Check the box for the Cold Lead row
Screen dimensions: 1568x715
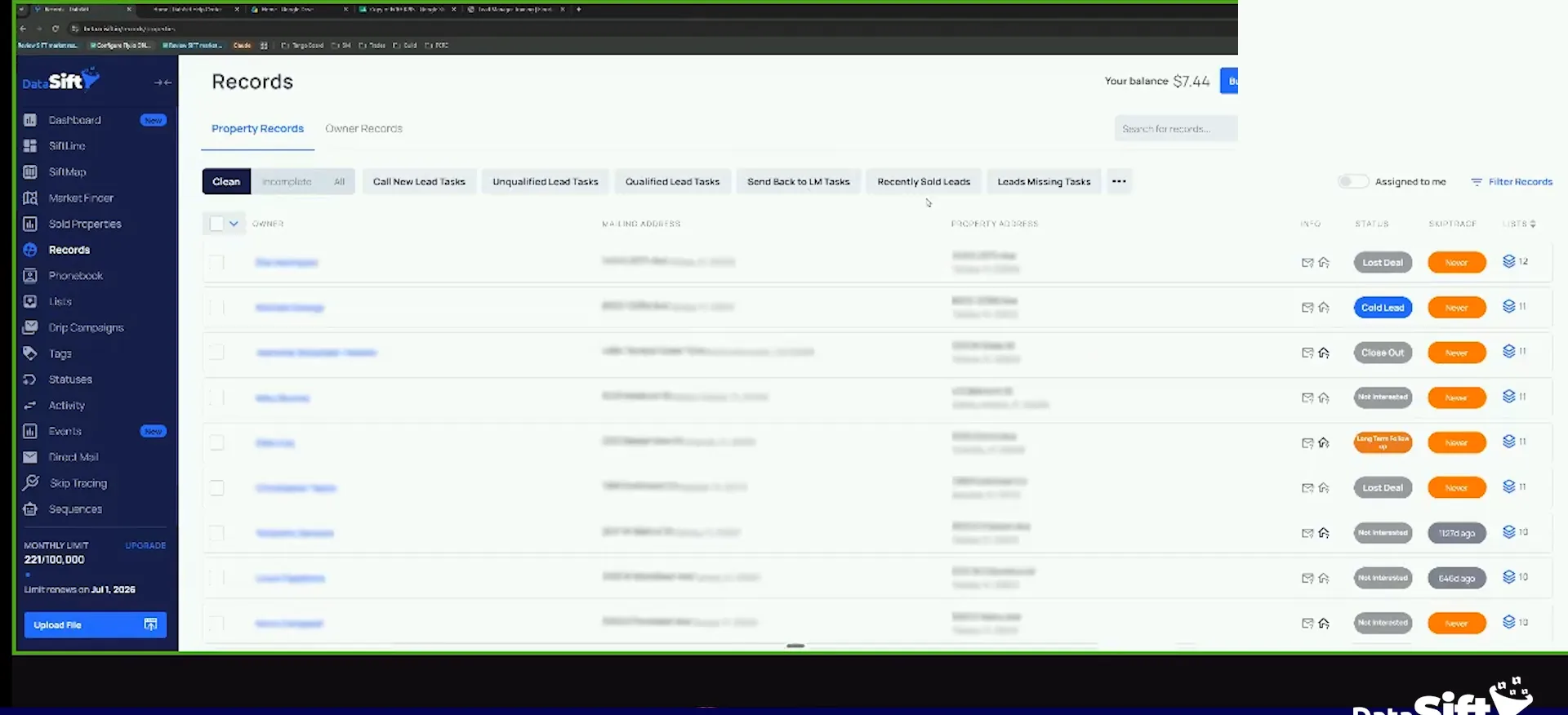point(216,308)
